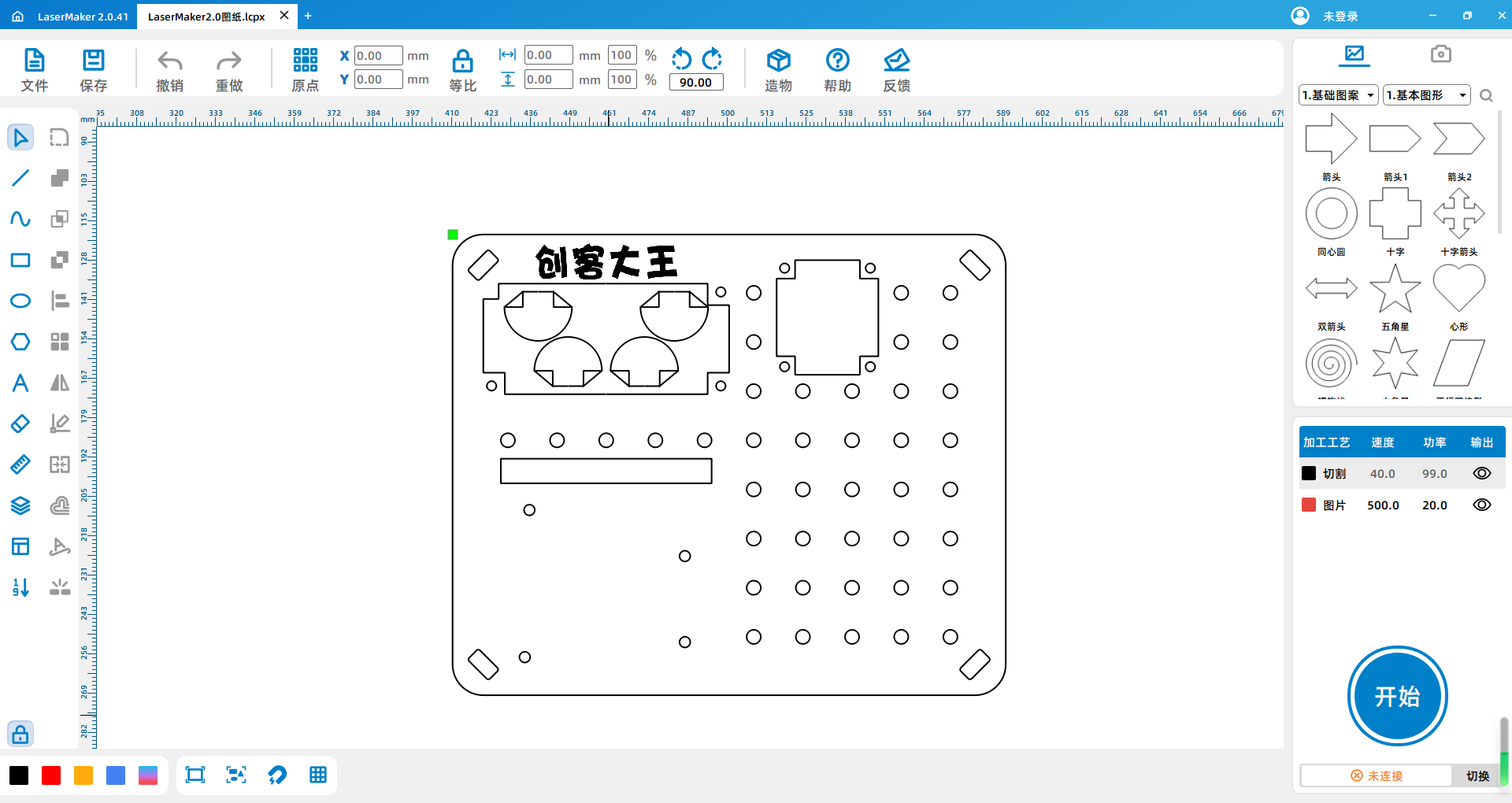Select the Line drawing tool
This screenshot has width=1512, height=803.
coord(20,178)
